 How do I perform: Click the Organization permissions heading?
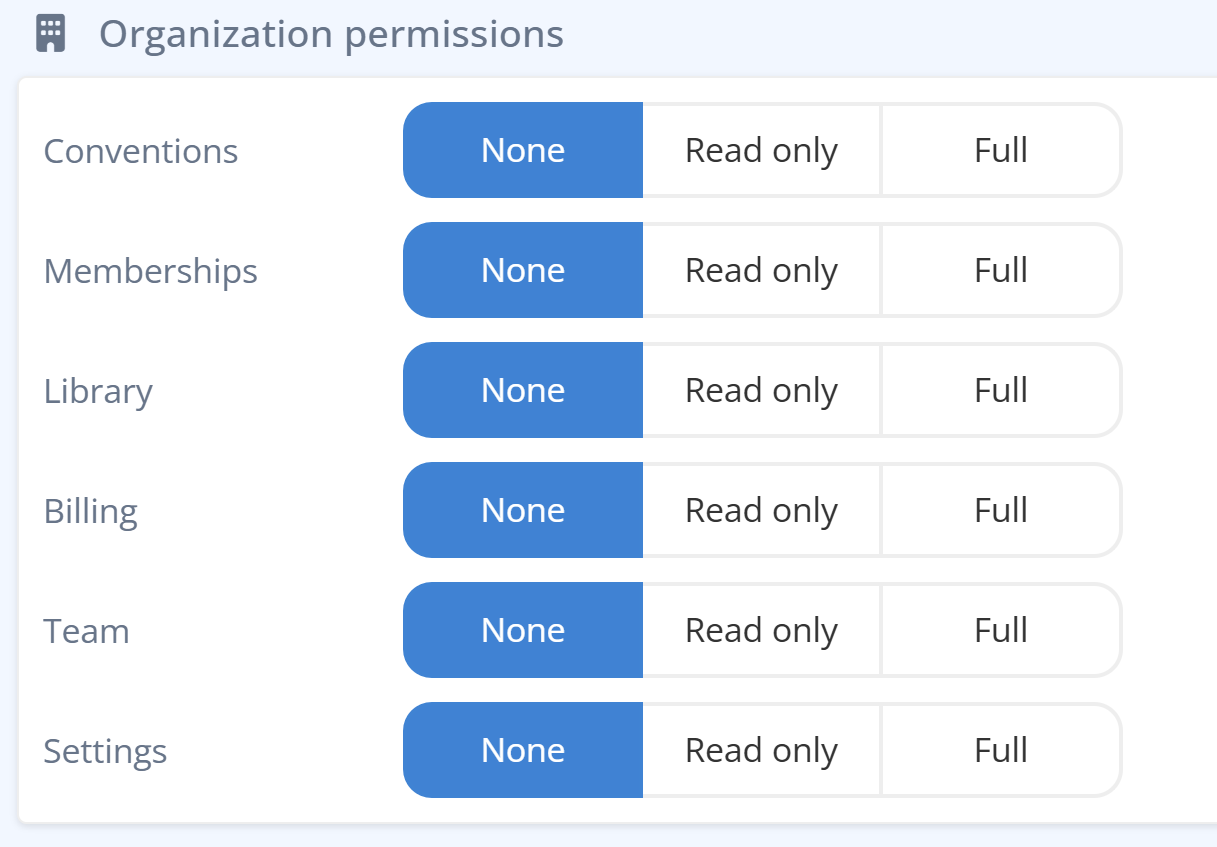tap(332, 33)
